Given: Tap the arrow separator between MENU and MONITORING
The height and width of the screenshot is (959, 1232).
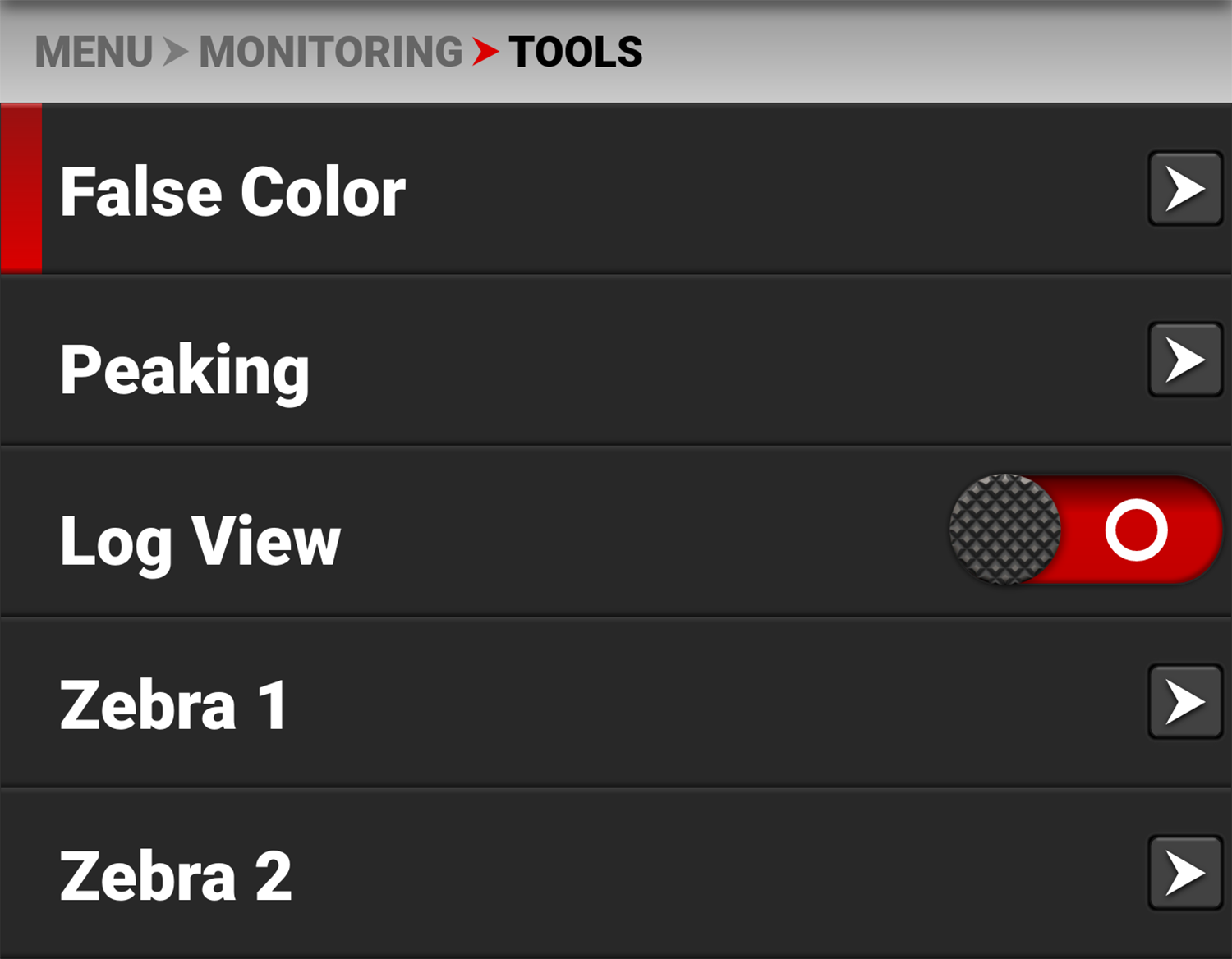Looking at the screenshot, I should point(176,51).
